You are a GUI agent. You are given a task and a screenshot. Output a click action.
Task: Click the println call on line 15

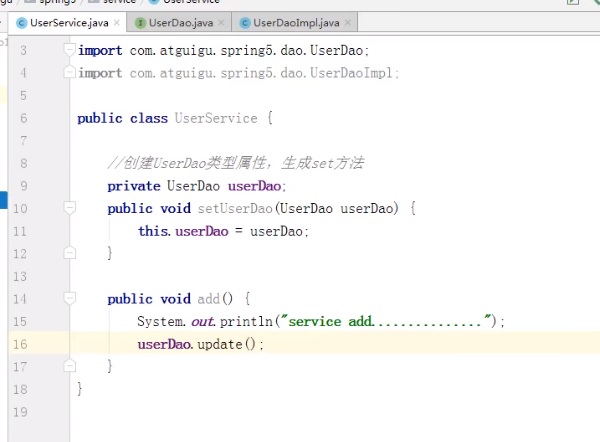pyautogui.click(x=246, y=321)
